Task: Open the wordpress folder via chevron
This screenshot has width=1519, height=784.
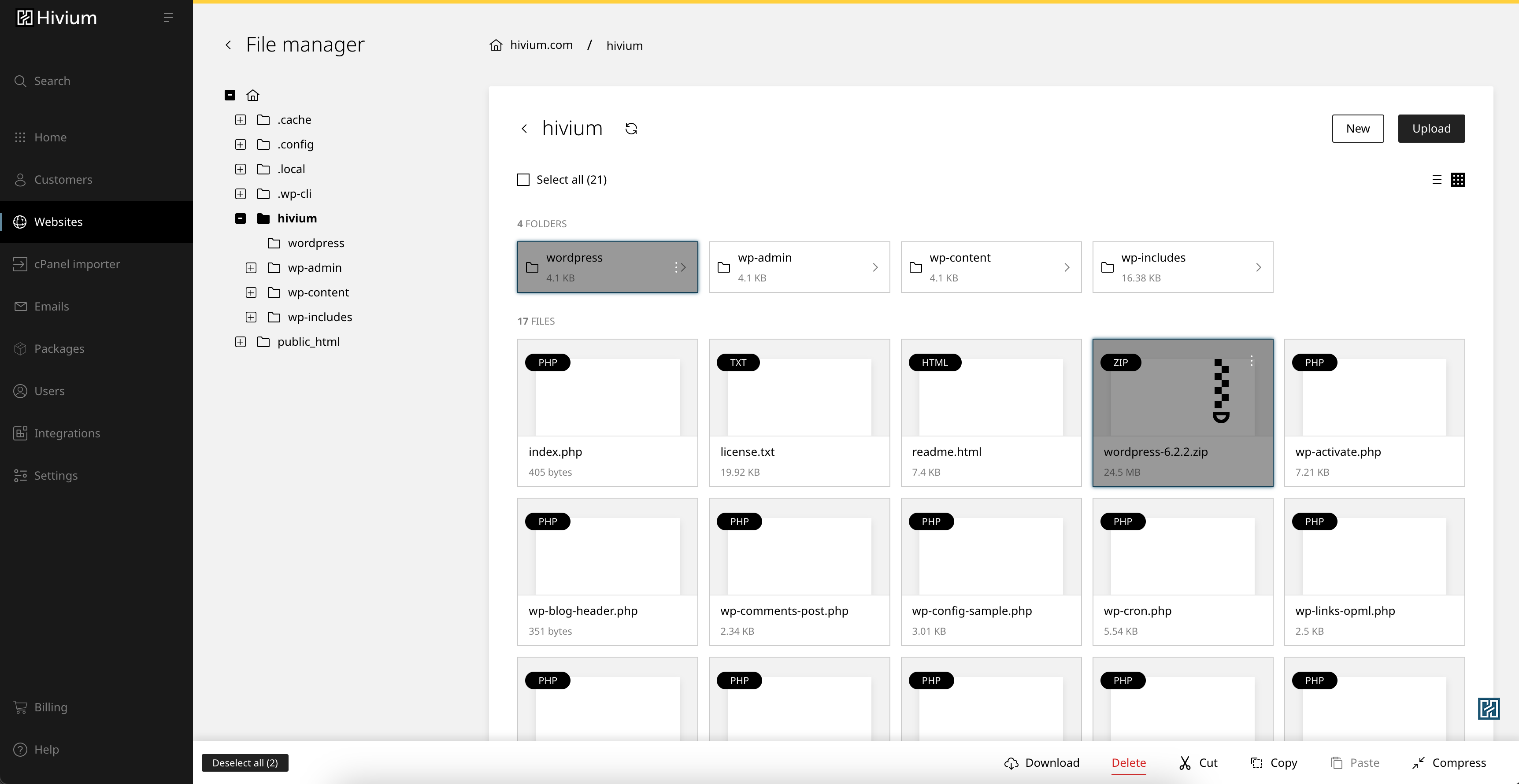Action: [x=683, y=268]
